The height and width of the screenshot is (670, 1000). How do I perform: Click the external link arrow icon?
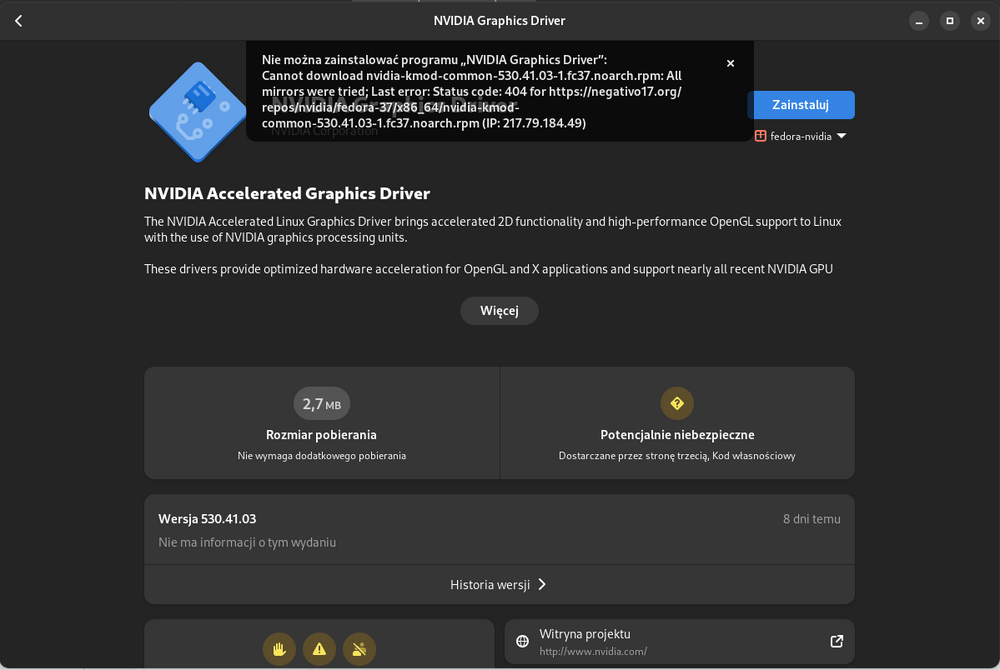tap(836, 642)
